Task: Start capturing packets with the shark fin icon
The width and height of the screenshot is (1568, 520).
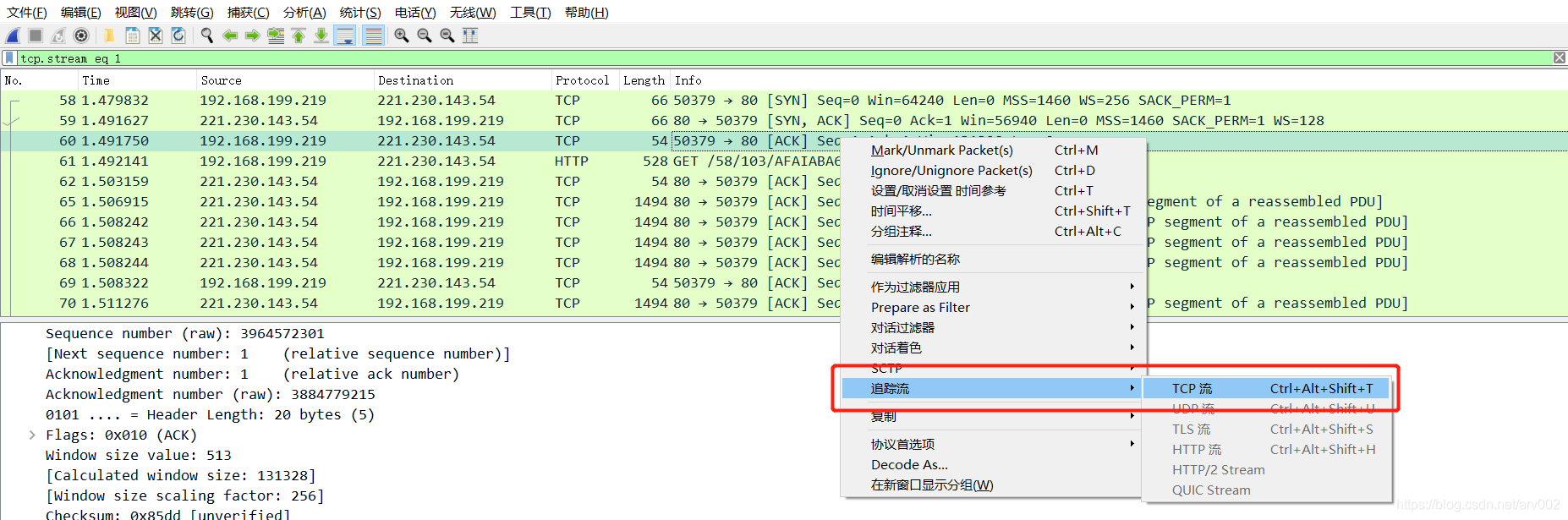Action: 13,36
